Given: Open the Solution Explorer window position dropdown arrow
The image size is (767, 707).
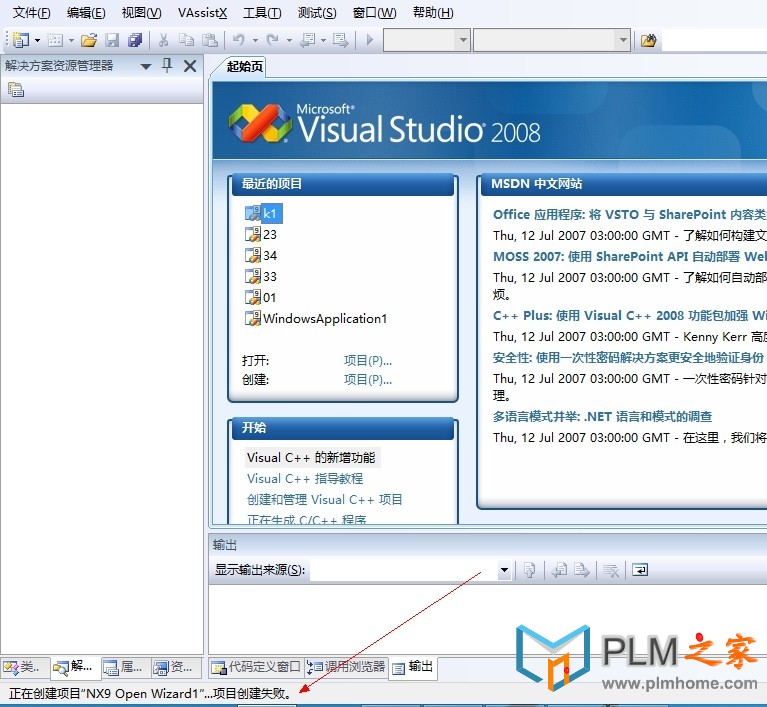Looking at the screenshot, I should click(x=146, y=67).
